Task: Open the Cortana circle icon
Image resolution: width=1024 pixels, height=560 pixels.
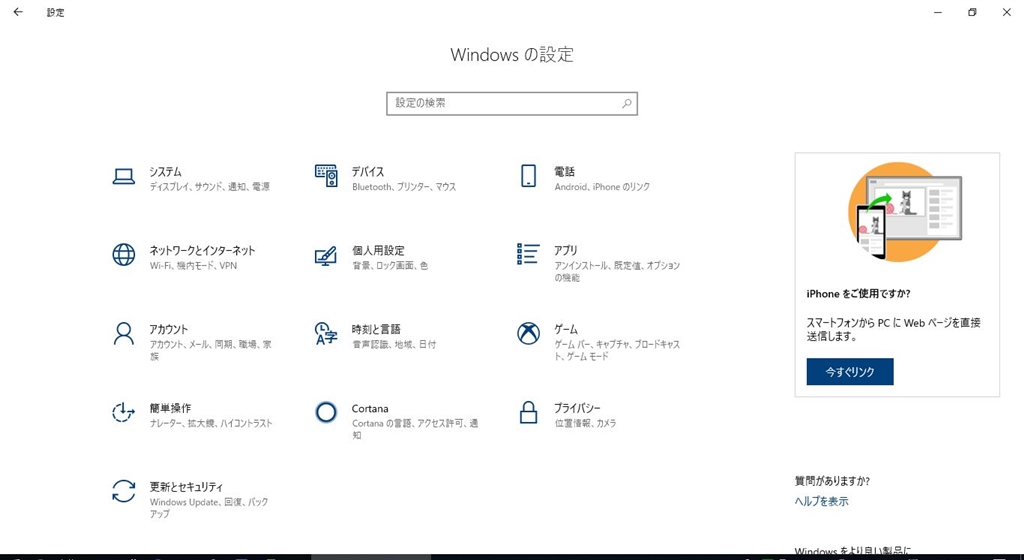Action: pyautogui.click(x=326, y=412)
